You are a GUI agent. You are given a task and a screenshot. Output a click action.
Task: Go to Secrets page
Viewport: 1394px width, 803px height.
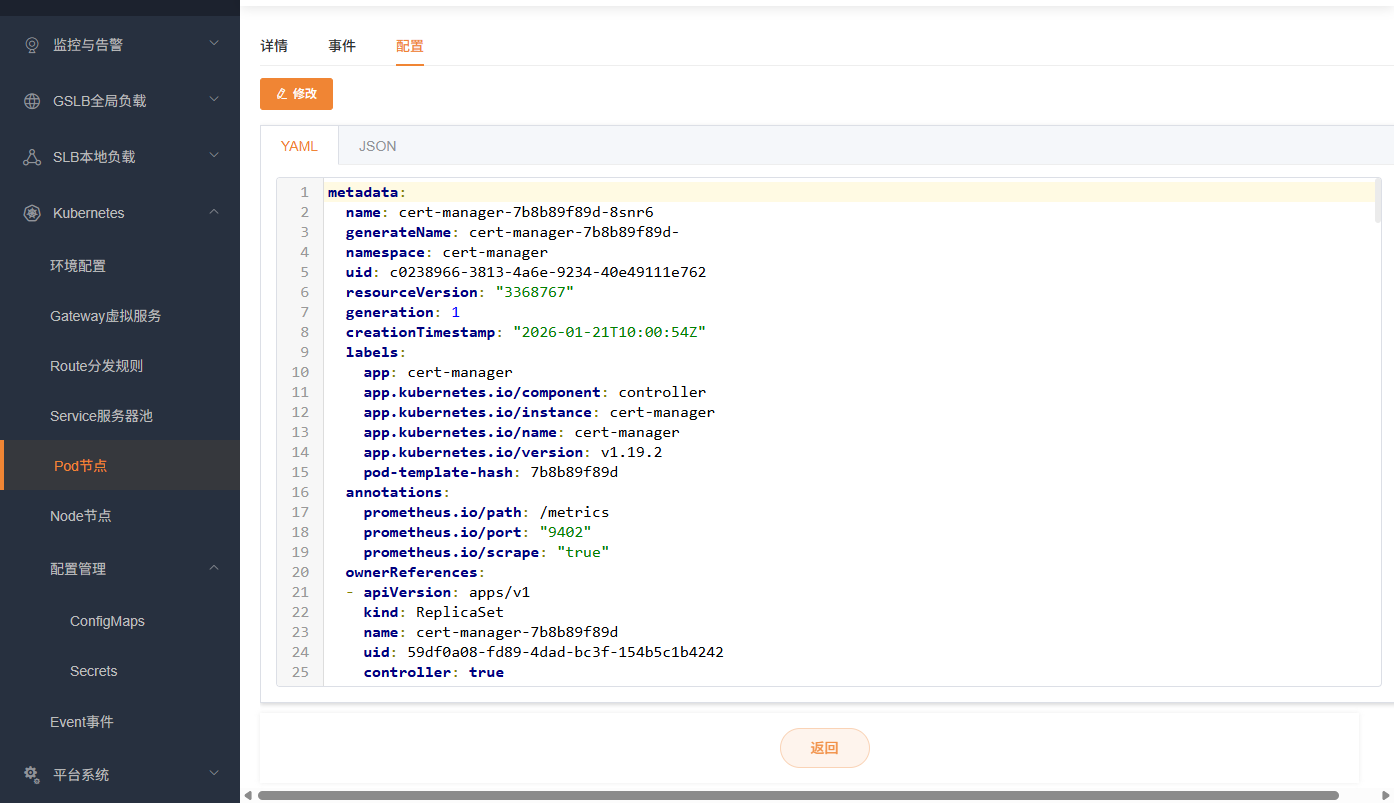tap(94, 671)
